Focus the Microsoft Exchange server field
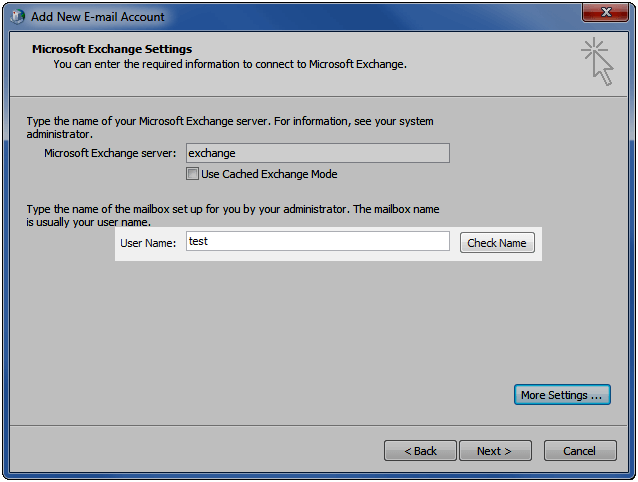638x482 pixels. click(x=318, y=153)
